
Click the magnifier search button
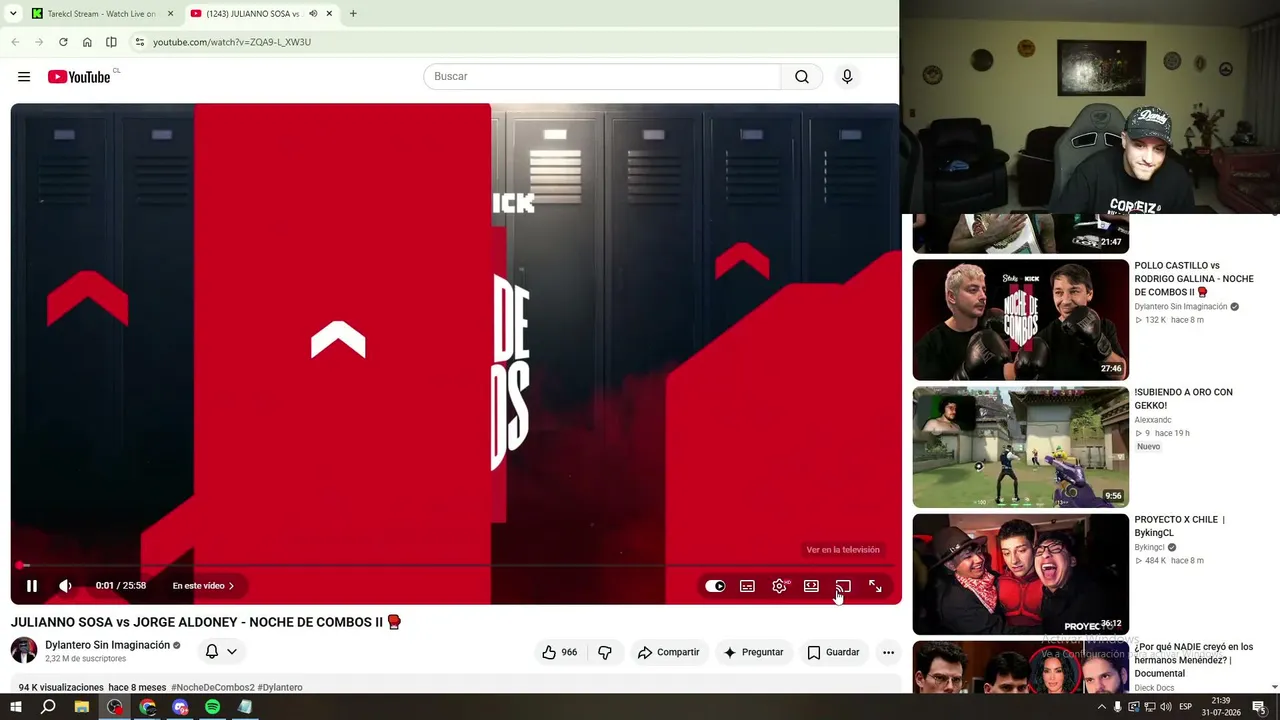[x=802, y=77]
